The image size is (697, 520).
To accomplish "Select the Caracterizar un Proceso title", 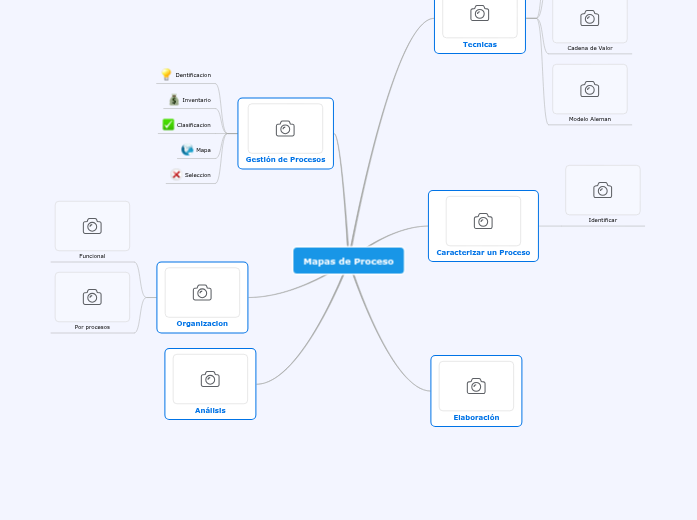I will [483, 252].
